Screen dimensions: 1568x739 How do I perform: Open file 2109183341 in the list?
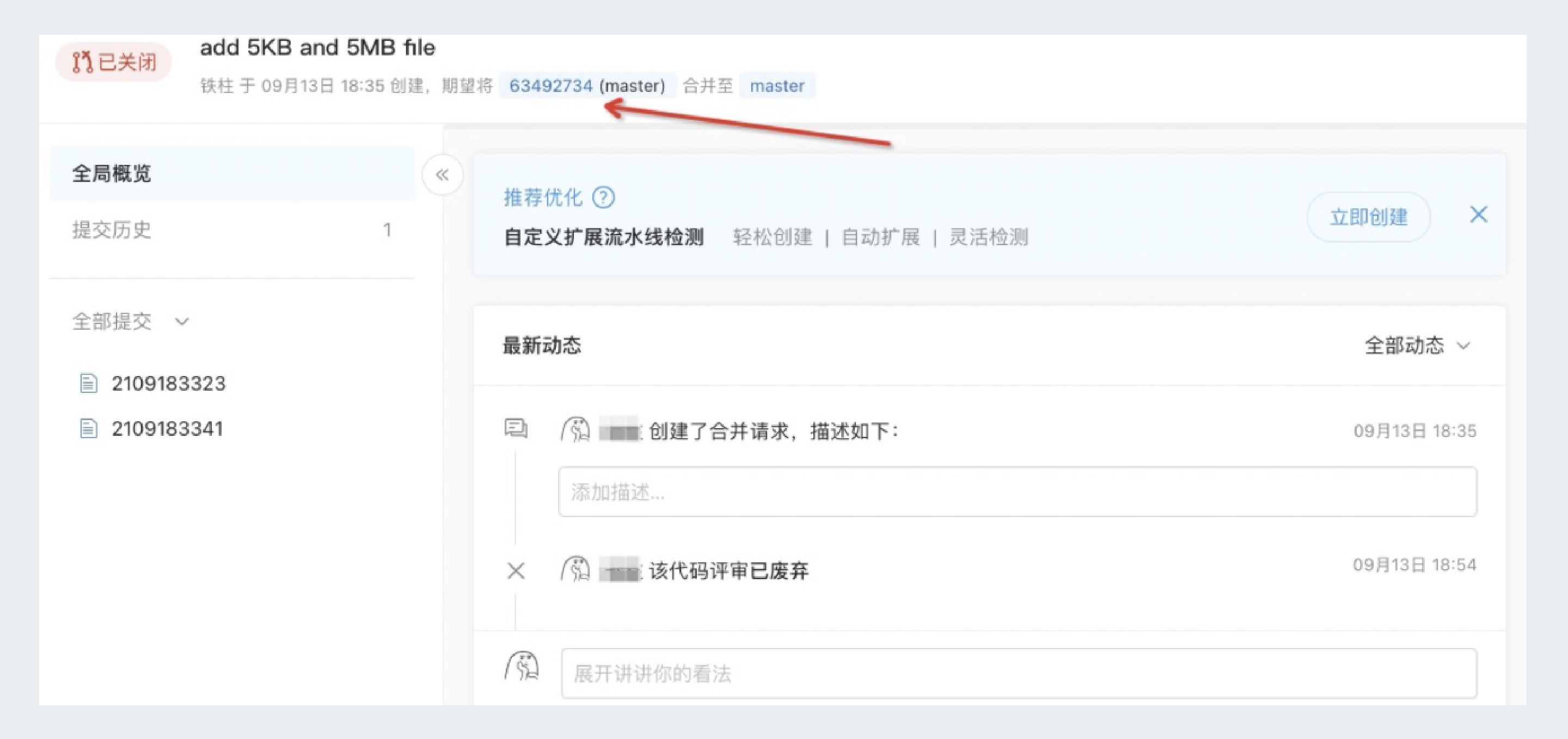(167, 429)
